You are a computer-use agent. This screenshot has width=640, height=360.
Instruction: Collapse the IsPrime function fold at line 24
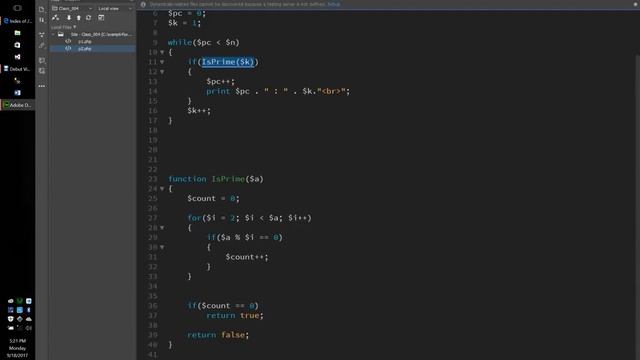coord(162,189)
